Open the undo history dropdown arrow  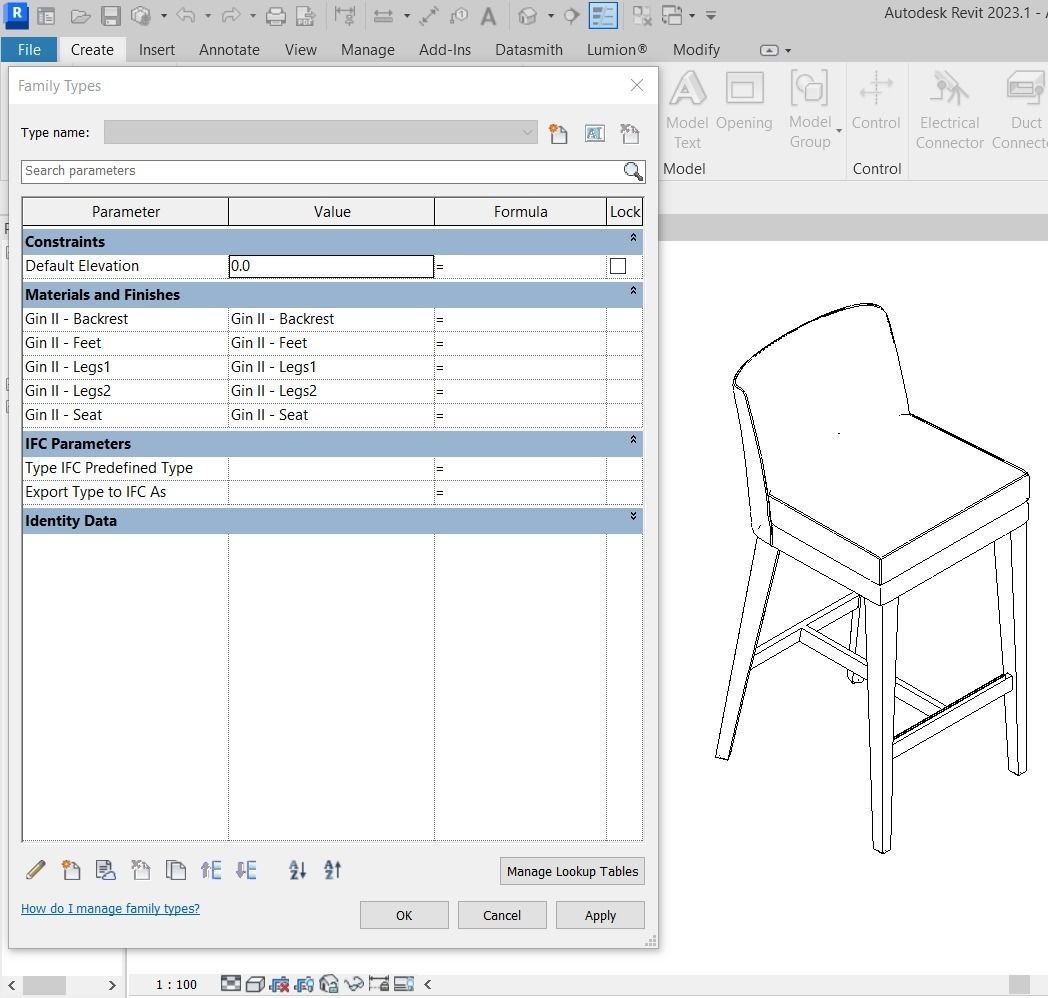coord(208,15)
